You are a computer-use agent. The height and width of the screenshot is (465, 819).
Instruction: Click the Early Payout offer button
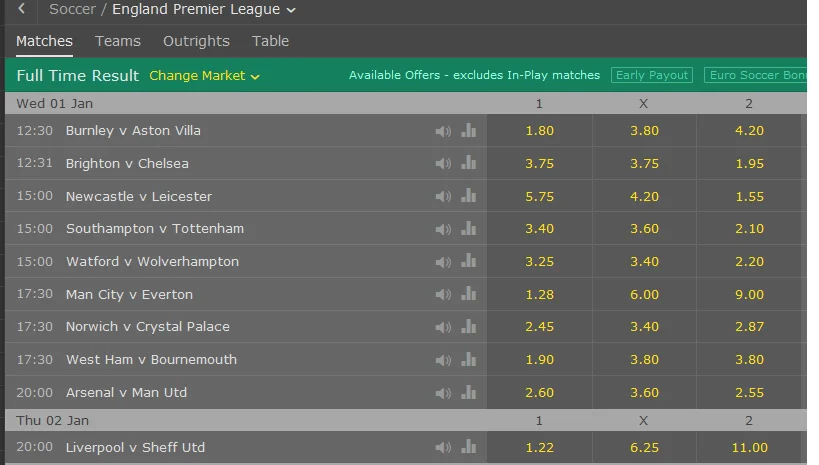pos(652,75)
